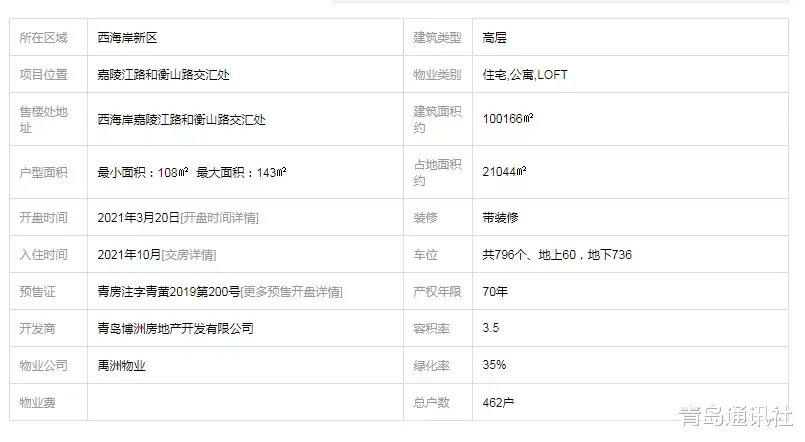The width and height of the screenshot is (805, 442).
Task: Select the 21044㎡ land area value
Action: (x=504, y=171)
